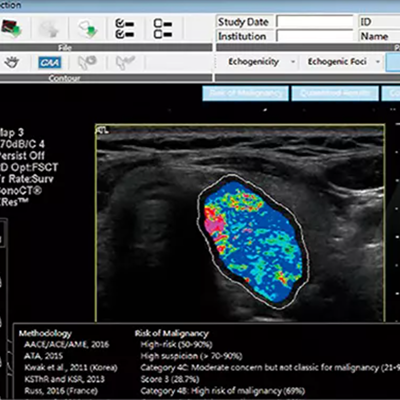Click the grayed contour edit icon with circle
This screenshot has height=400, width=400.
[x=87, y=62]
